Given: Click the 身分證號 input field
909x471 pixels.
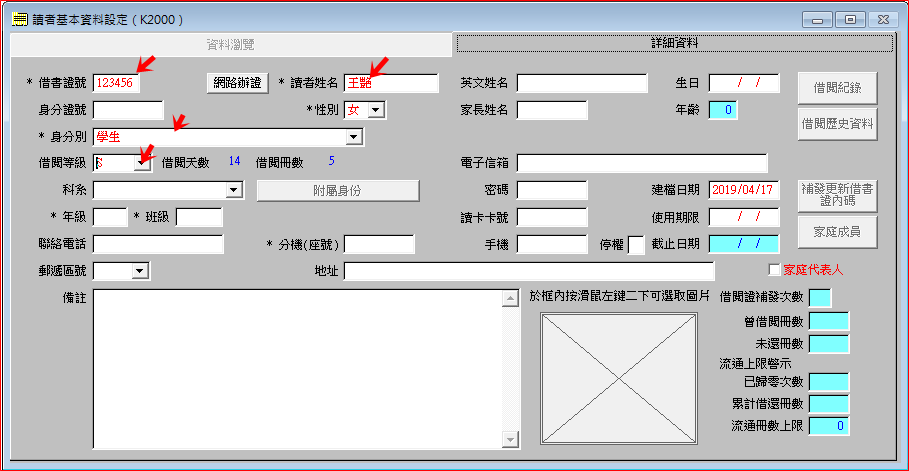Looking at the screenshot, I should tap(128, 110).
